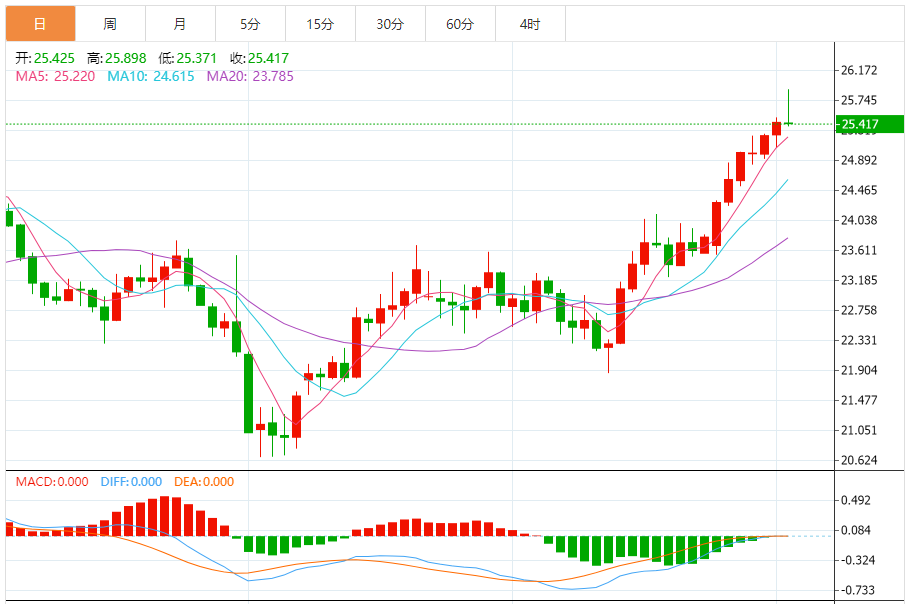Click the 低:25.371 low price value
Screen dimensions: 910x604
(x=187, y=58)
